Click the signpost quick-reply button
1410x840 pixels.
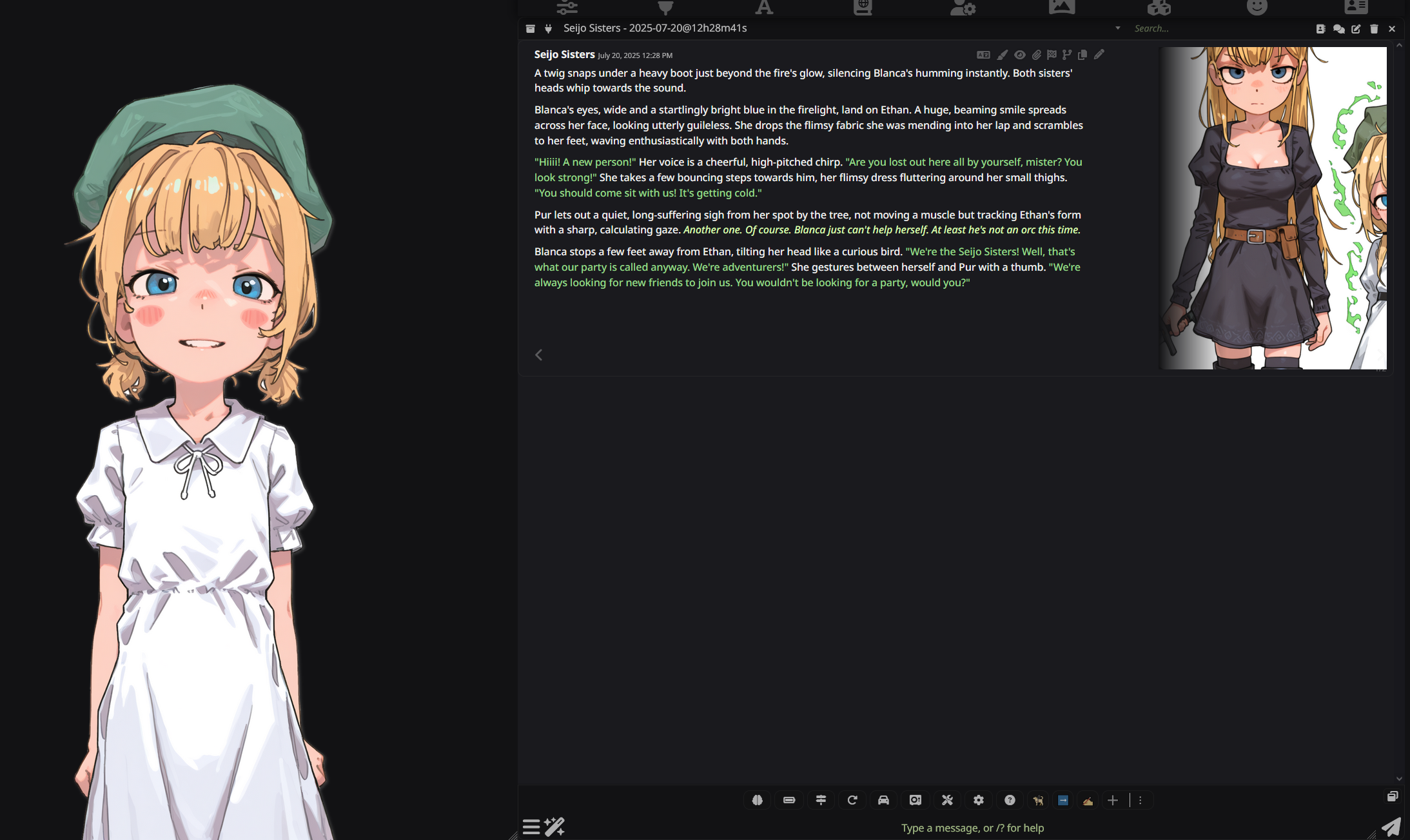(821, 800)
